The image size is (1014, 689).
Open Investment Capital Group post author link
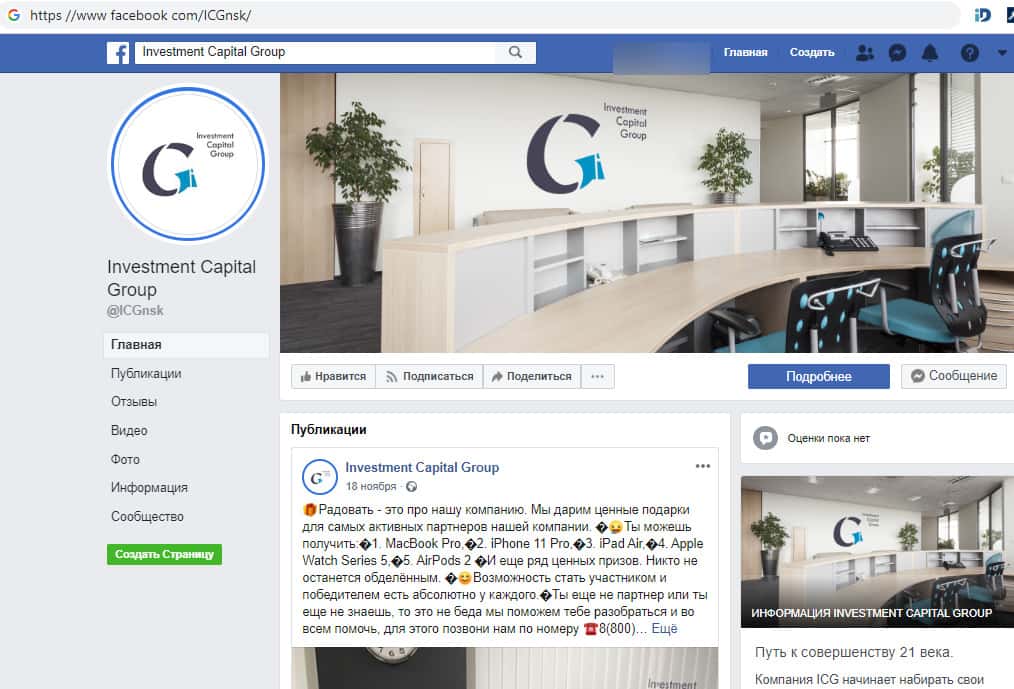tap(422, 467)
